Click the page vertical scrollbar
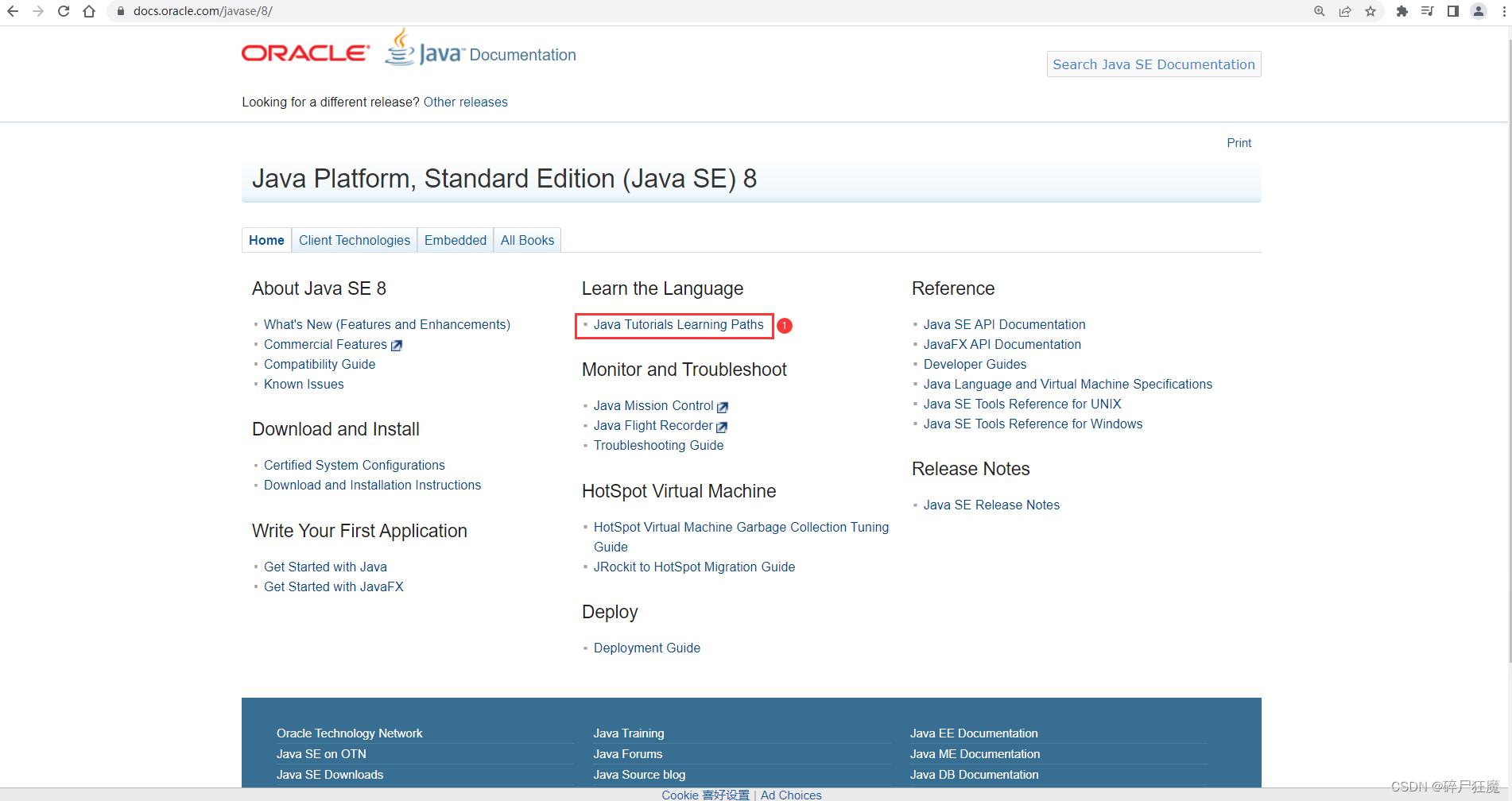 [1508, 350]
